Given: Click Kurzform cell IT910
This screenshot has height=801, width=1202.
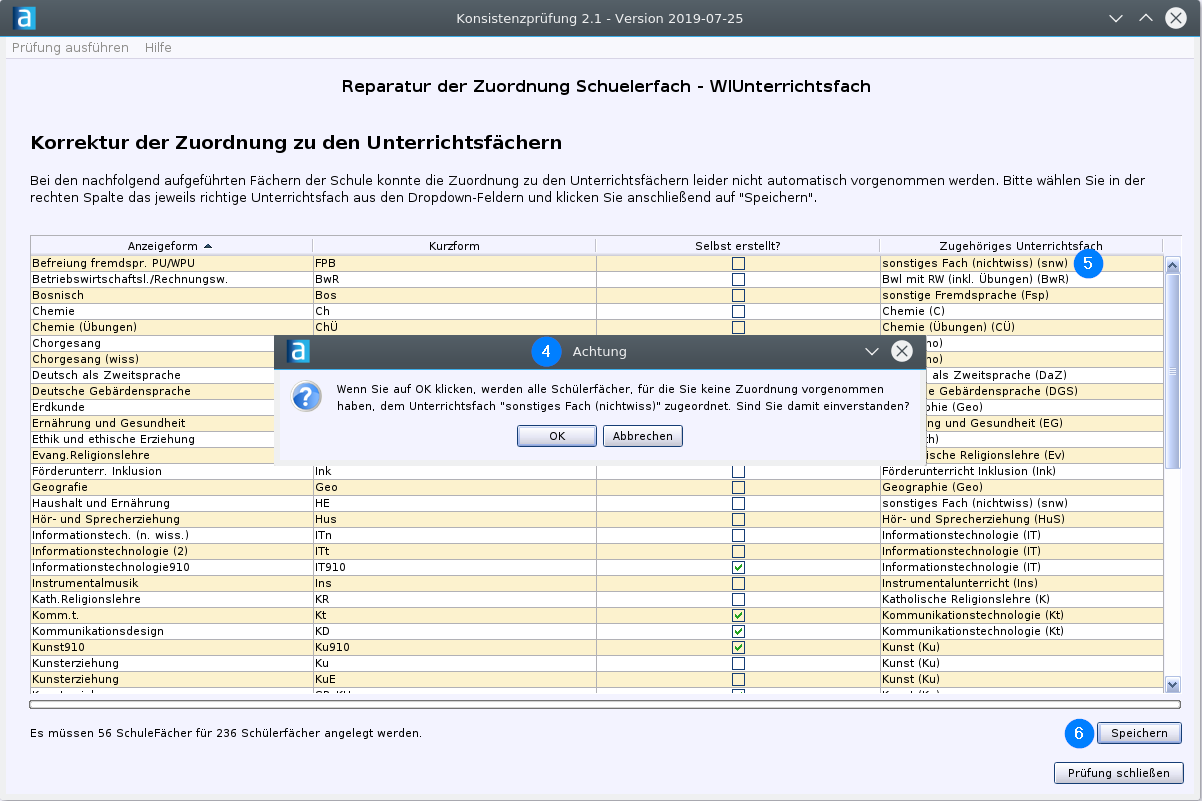Looking at the screenshot, I should (x=454, y=567).
